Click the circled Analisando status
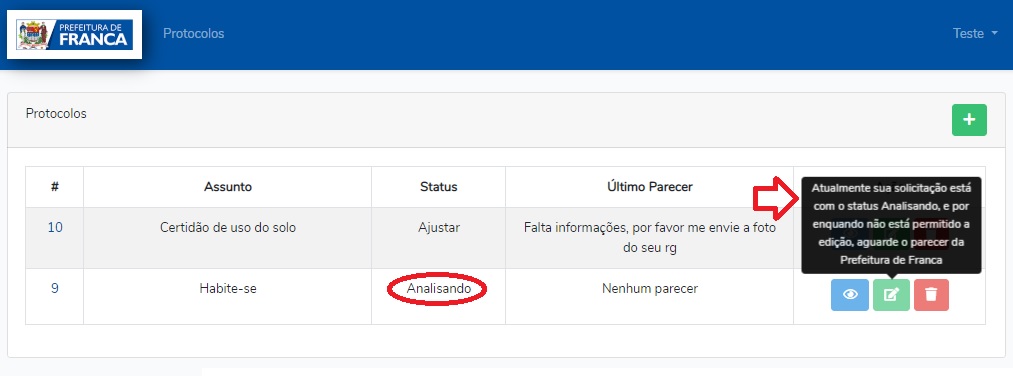This screenshot has height=376, width=1013. (x=439, y=289)
